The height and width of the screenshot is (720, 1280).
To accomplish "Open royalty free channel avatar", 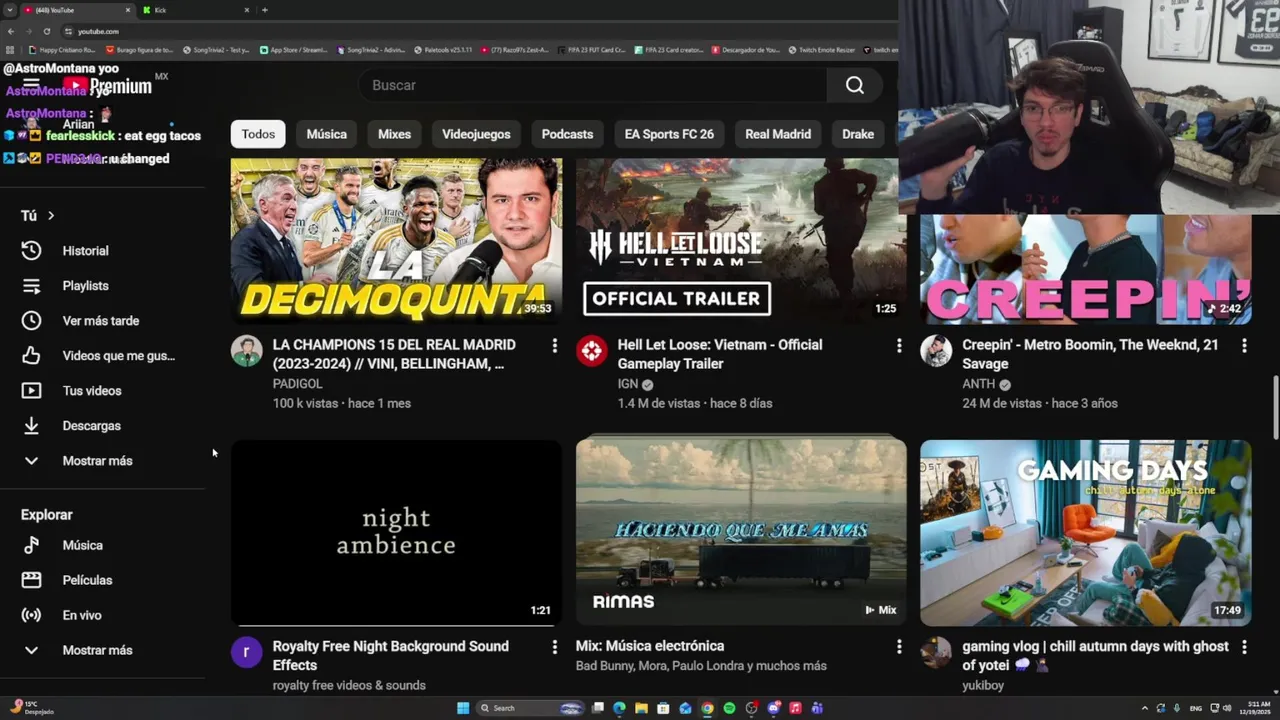I will (246, 653).
